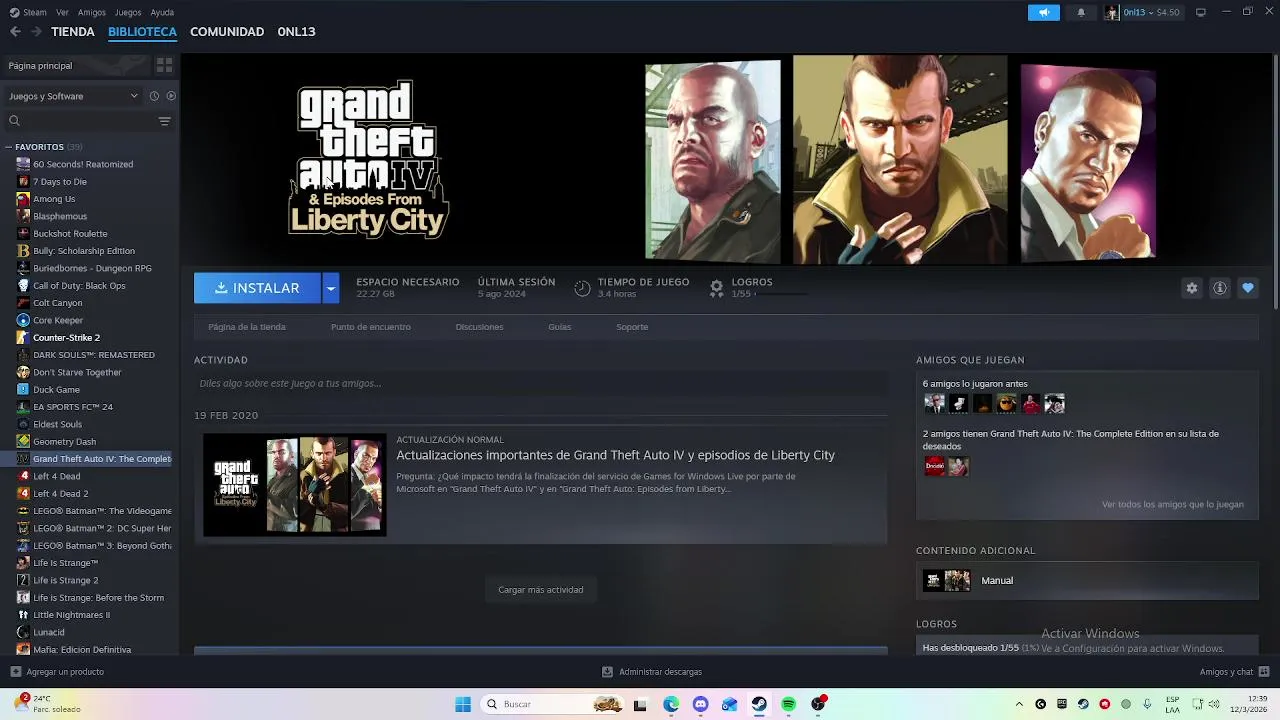Click Agregar un producto
Screen dimensions: 1280x720
pyautogui.click(x=57, y=672)
